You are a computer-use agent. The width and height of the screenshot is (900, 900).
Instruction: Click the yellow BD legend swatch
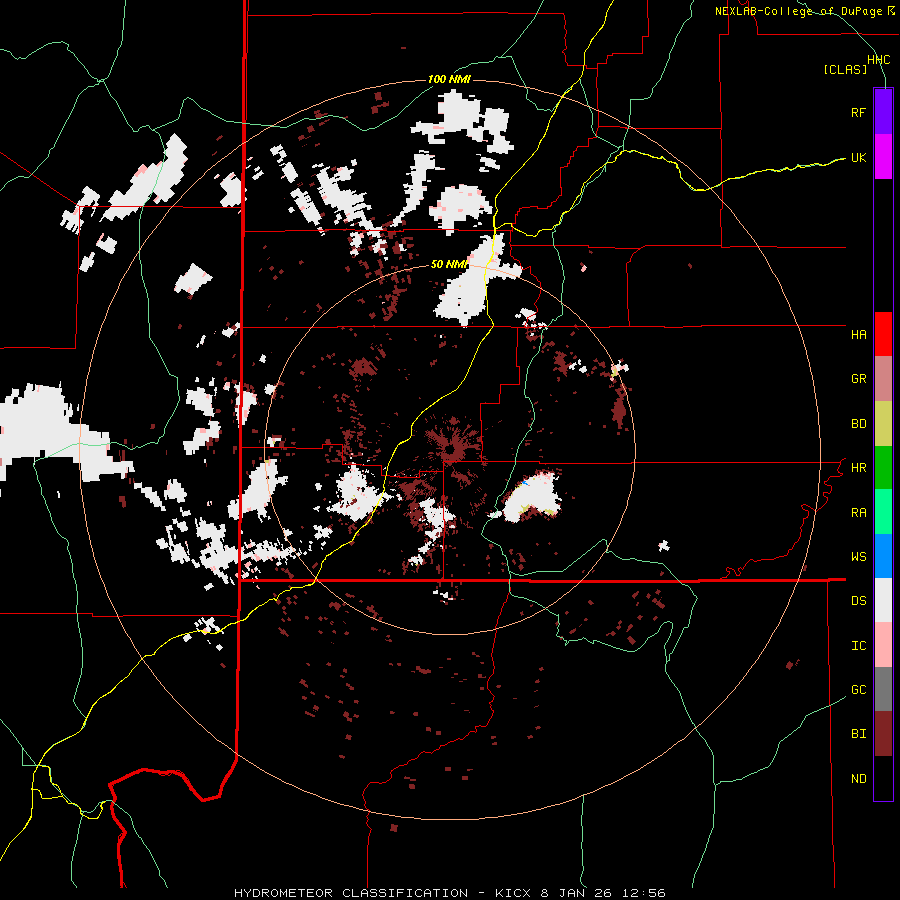[x=883, y=424]
